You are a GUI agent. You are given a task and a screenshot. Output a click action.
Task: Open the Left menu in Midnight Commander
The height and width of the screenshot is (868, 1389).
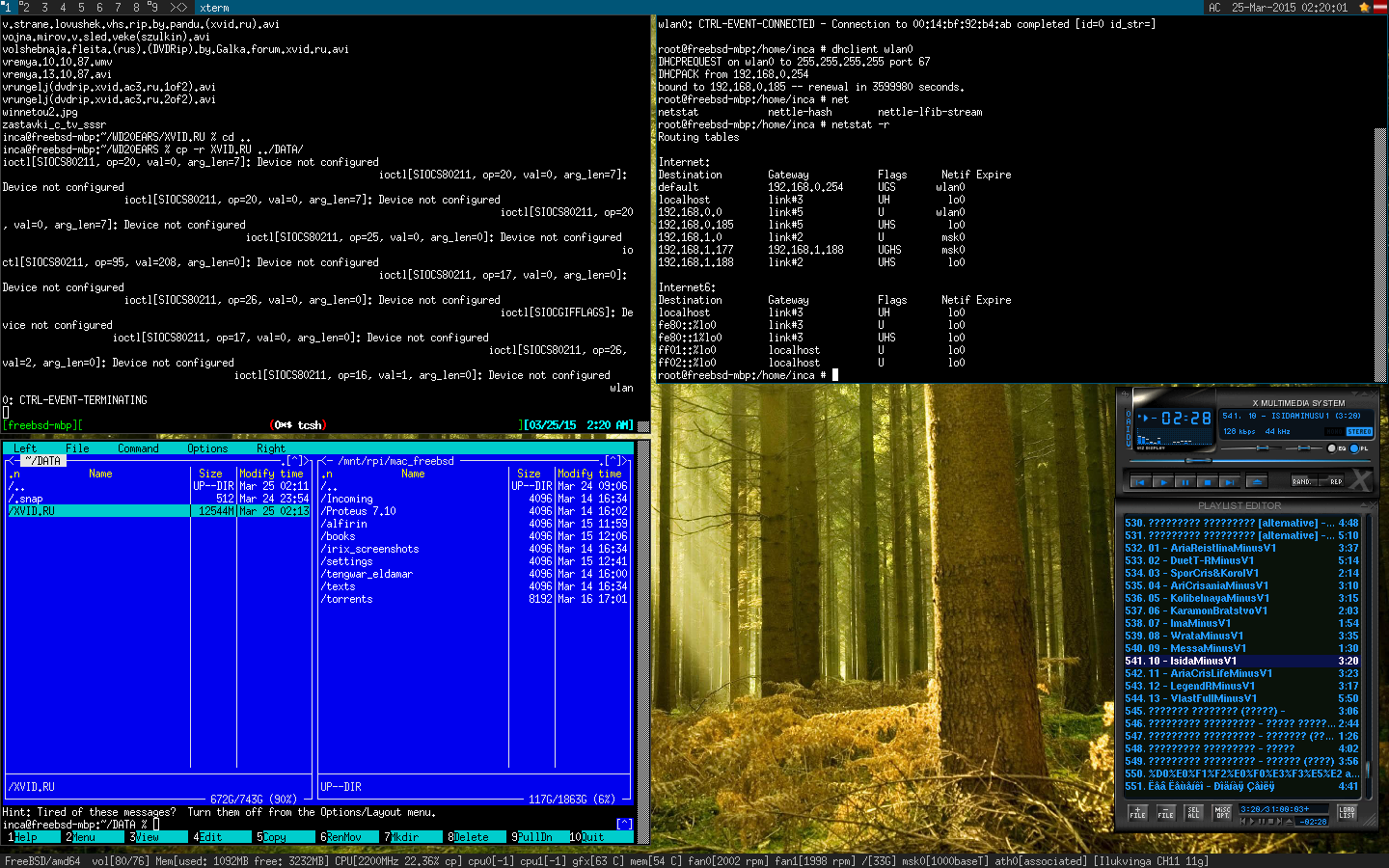tap(25, 448)
